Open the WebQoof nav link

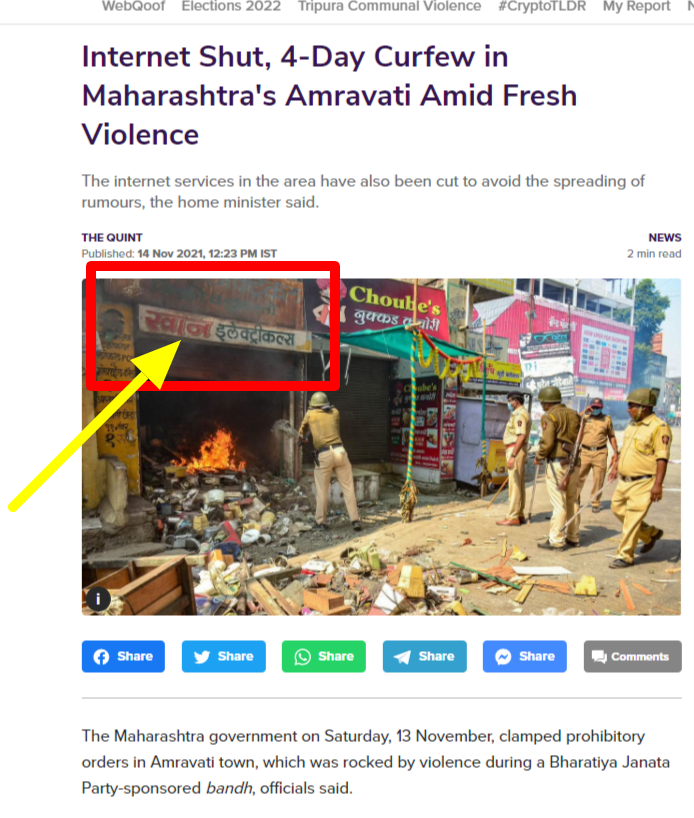pos(134,6)
